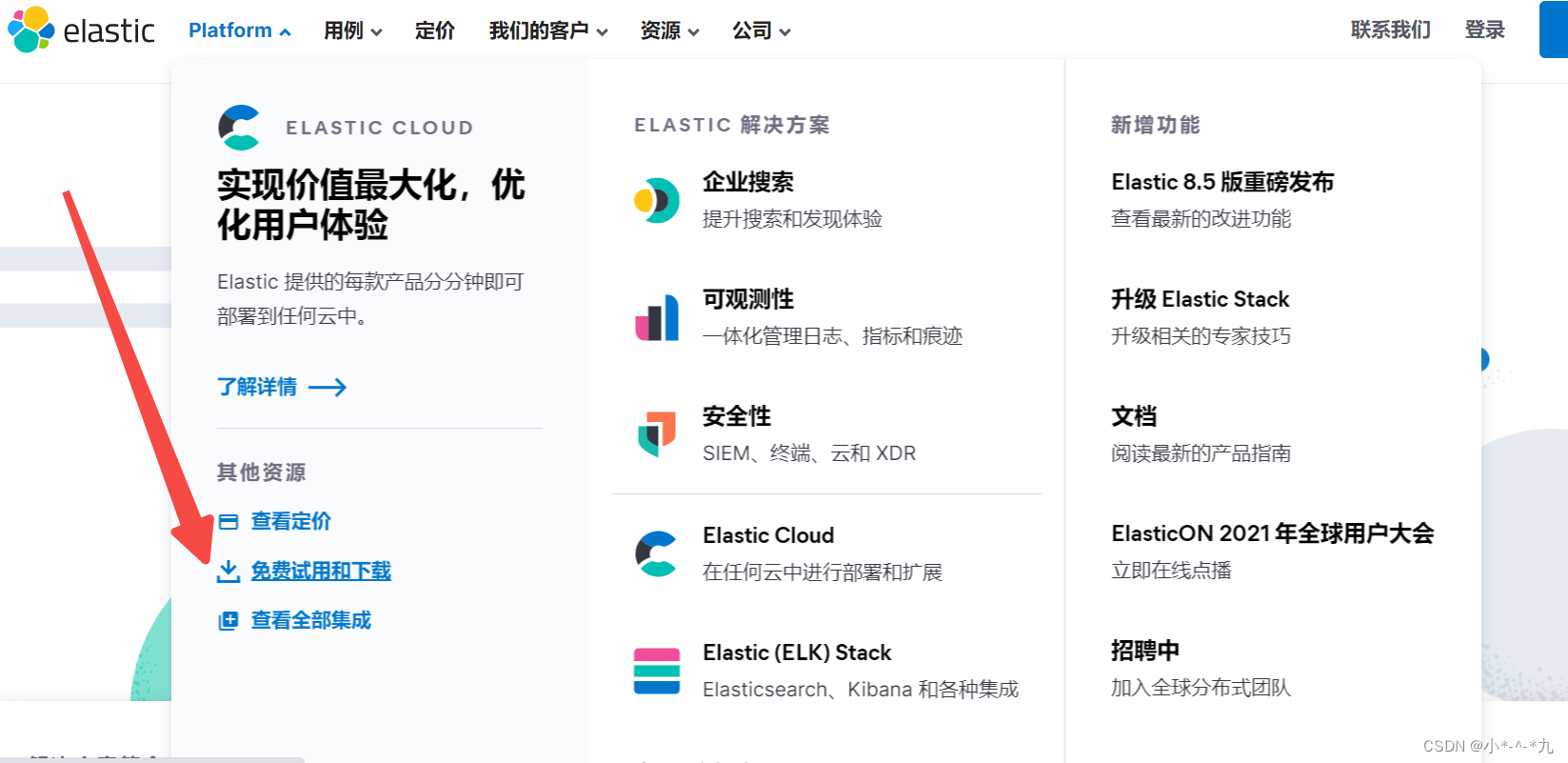Click text 查看最新的改进功能
Image resolution: width=1568 pixels, height=763 pixels.
coord(1201,219)
